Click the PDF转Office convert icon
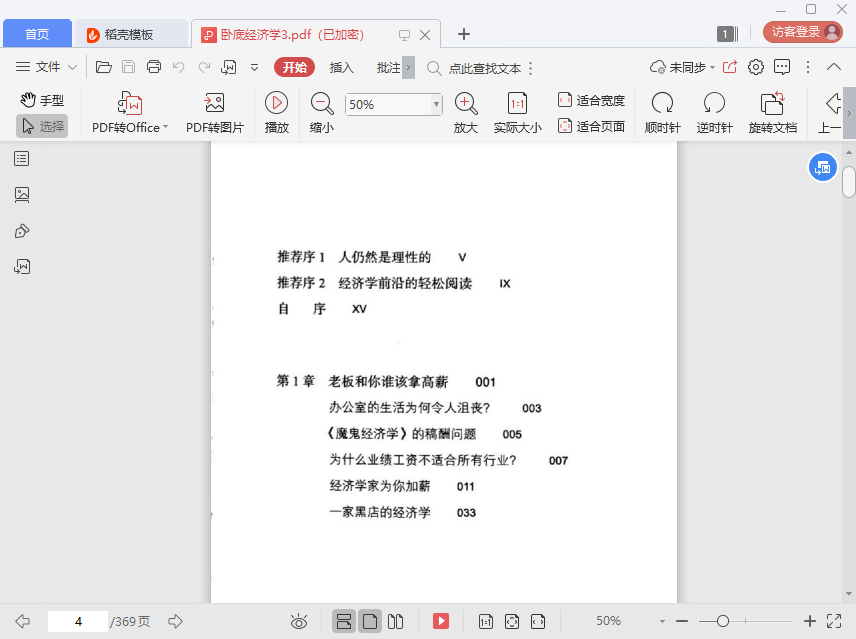 click(x=130, y=103)
